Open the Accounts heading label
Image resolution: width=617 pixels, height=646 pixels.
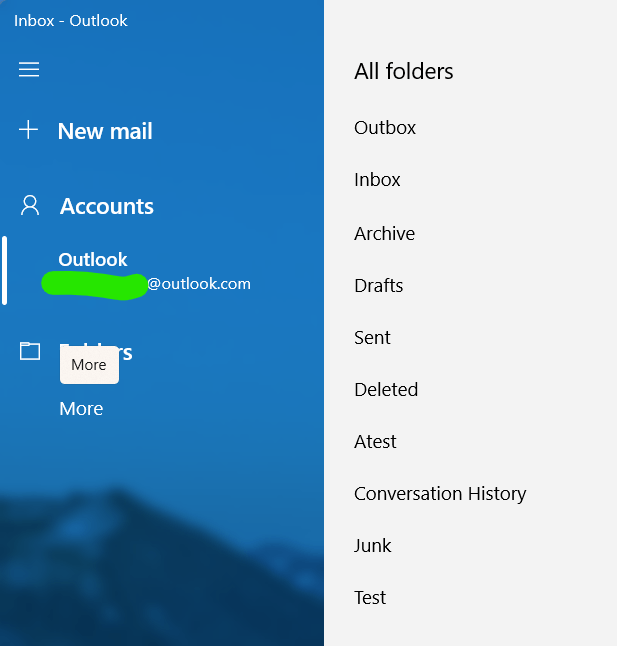pos(107,206)
